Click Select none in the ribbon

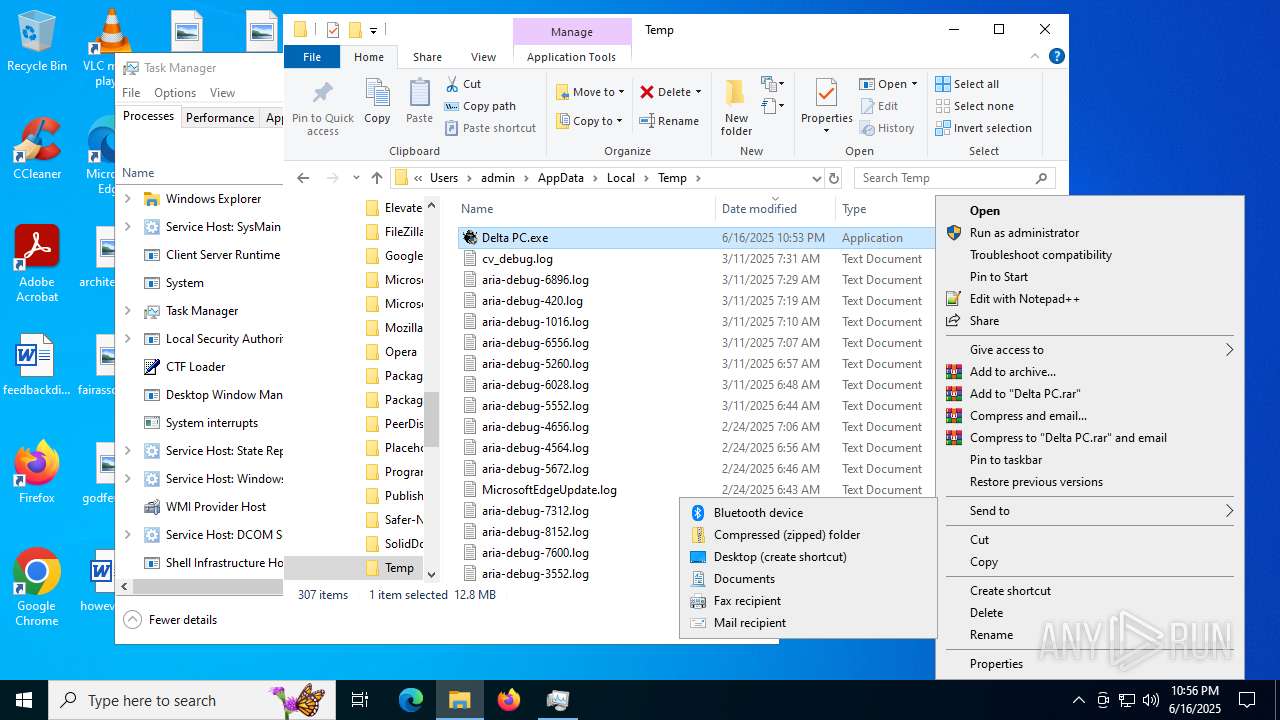click(x=974, y=106)
